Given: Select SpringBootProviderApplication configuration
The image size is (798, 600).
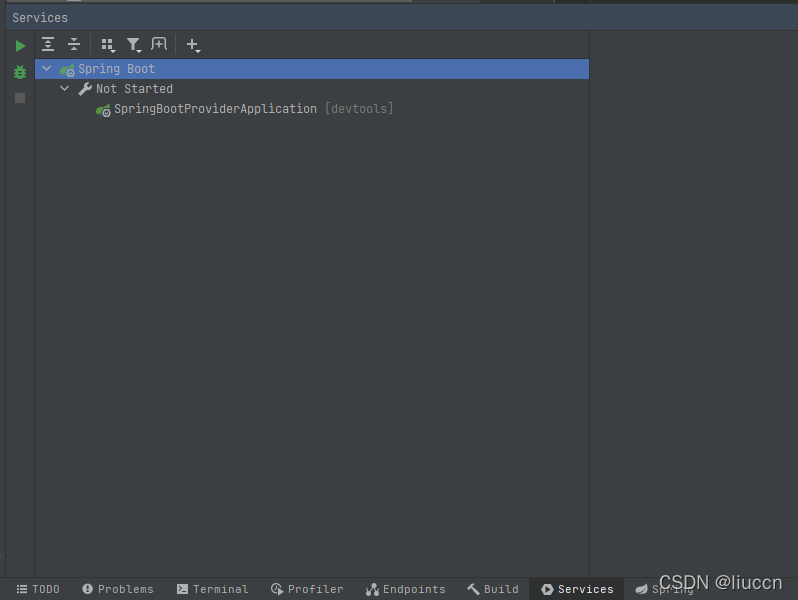Looking at the screenshot, I should 312,109.
